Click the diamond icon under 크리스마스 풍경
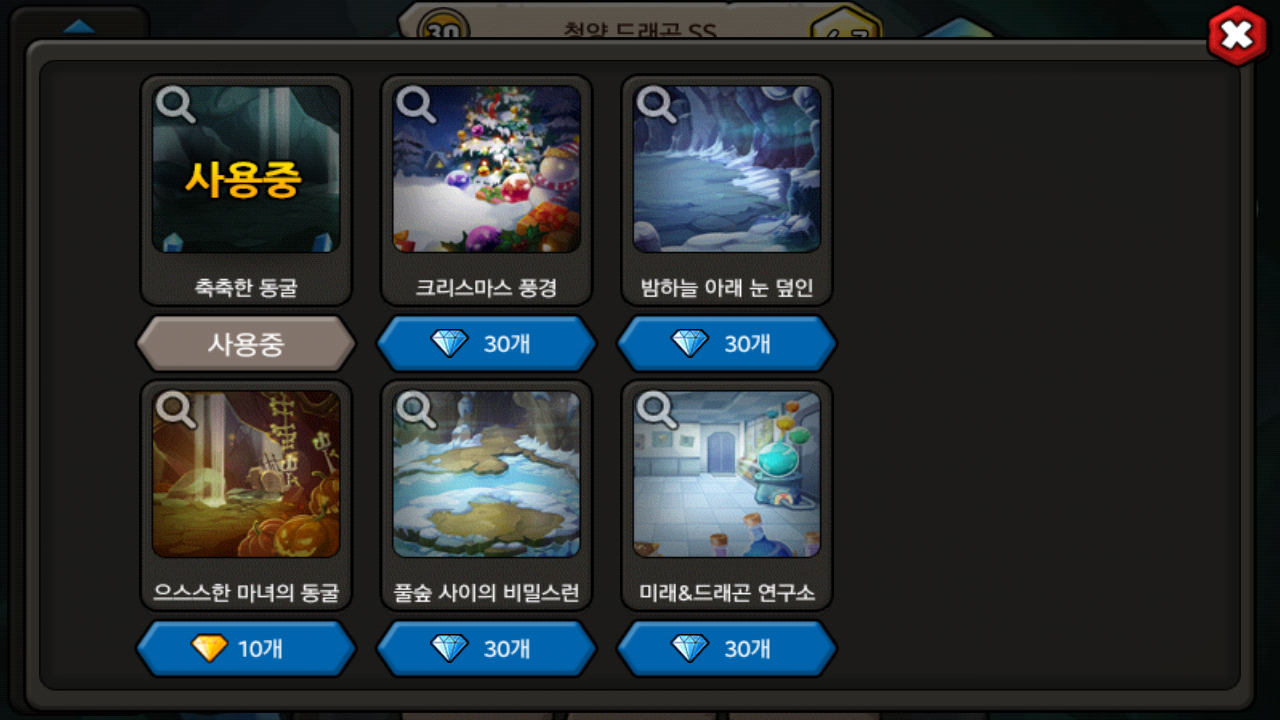The image size is (1280, 720). pyautogui.click(x=449, y=343)
